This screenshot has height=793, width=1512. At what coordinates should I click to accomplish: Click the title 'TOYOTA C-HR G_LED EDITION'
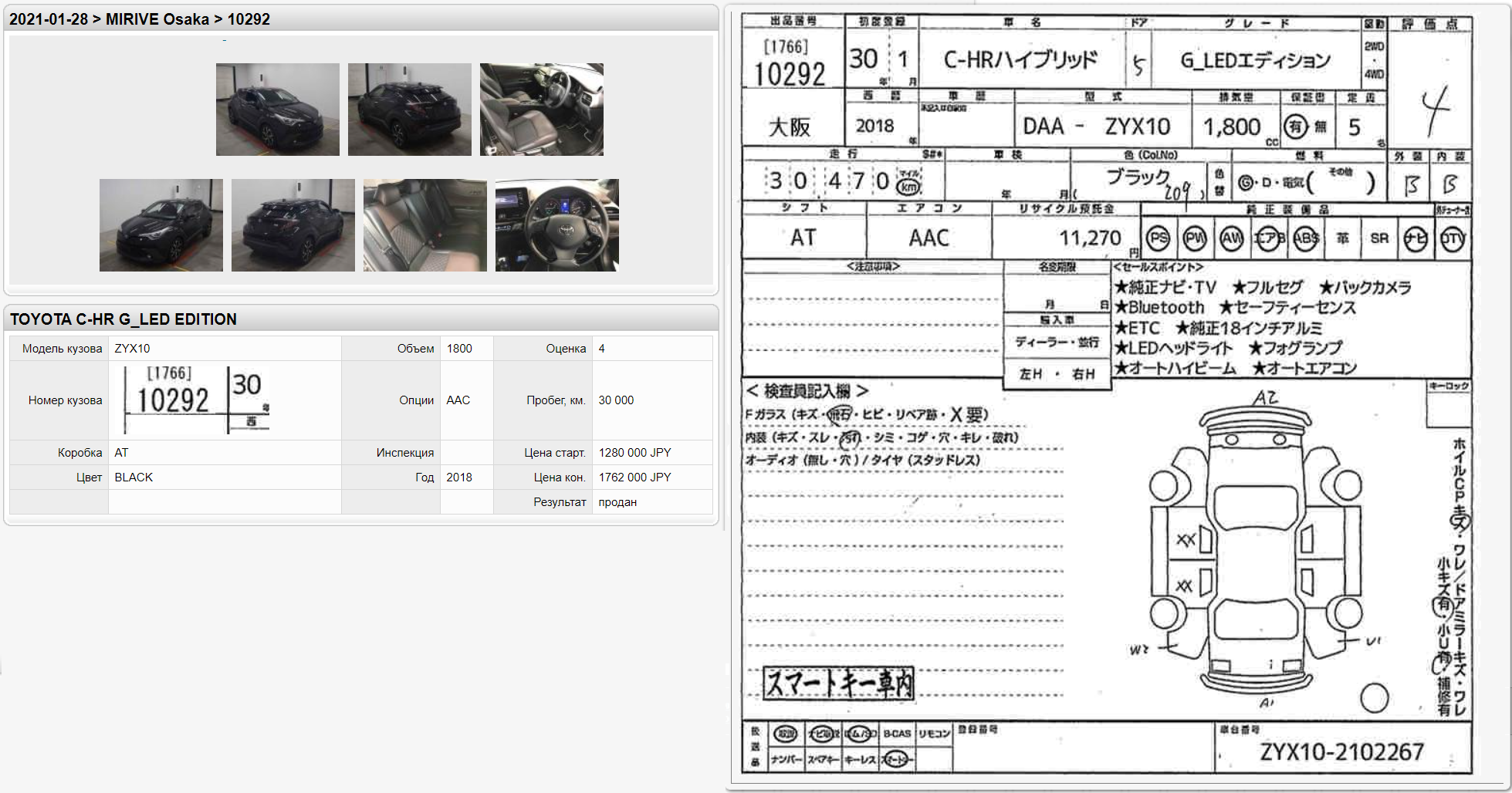[123, 319]
